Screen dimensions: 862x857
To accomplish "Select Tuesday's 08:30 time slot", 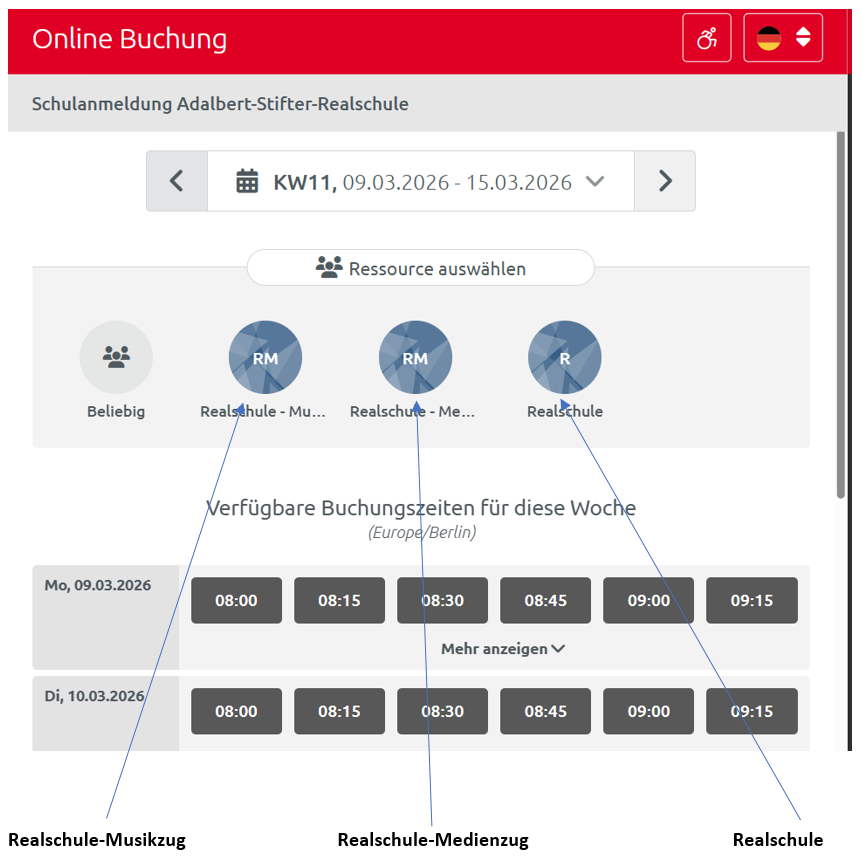I will tap(442, 711).
